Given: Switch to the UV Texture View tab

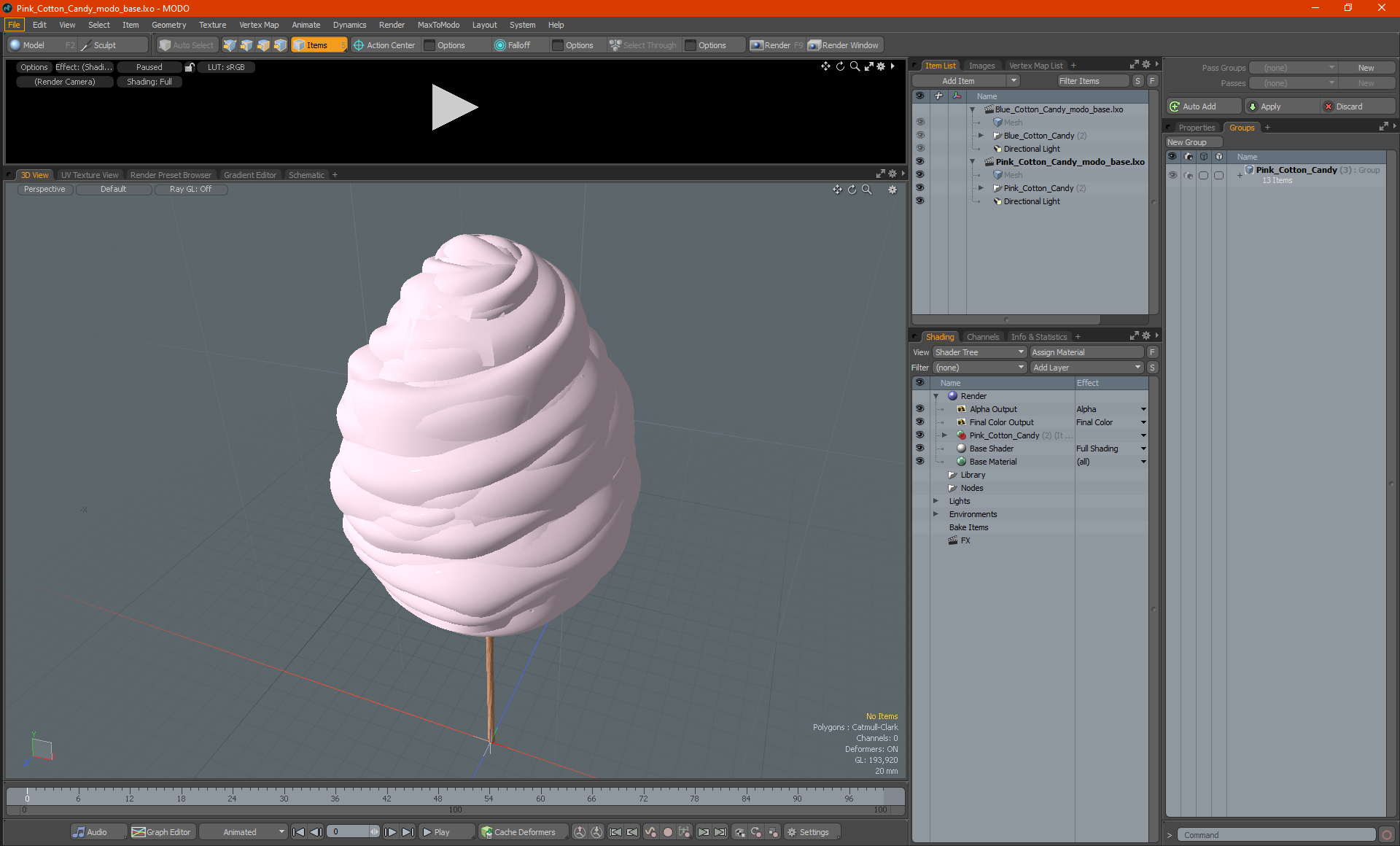Looking at the screenshot, I should point(89,175).
